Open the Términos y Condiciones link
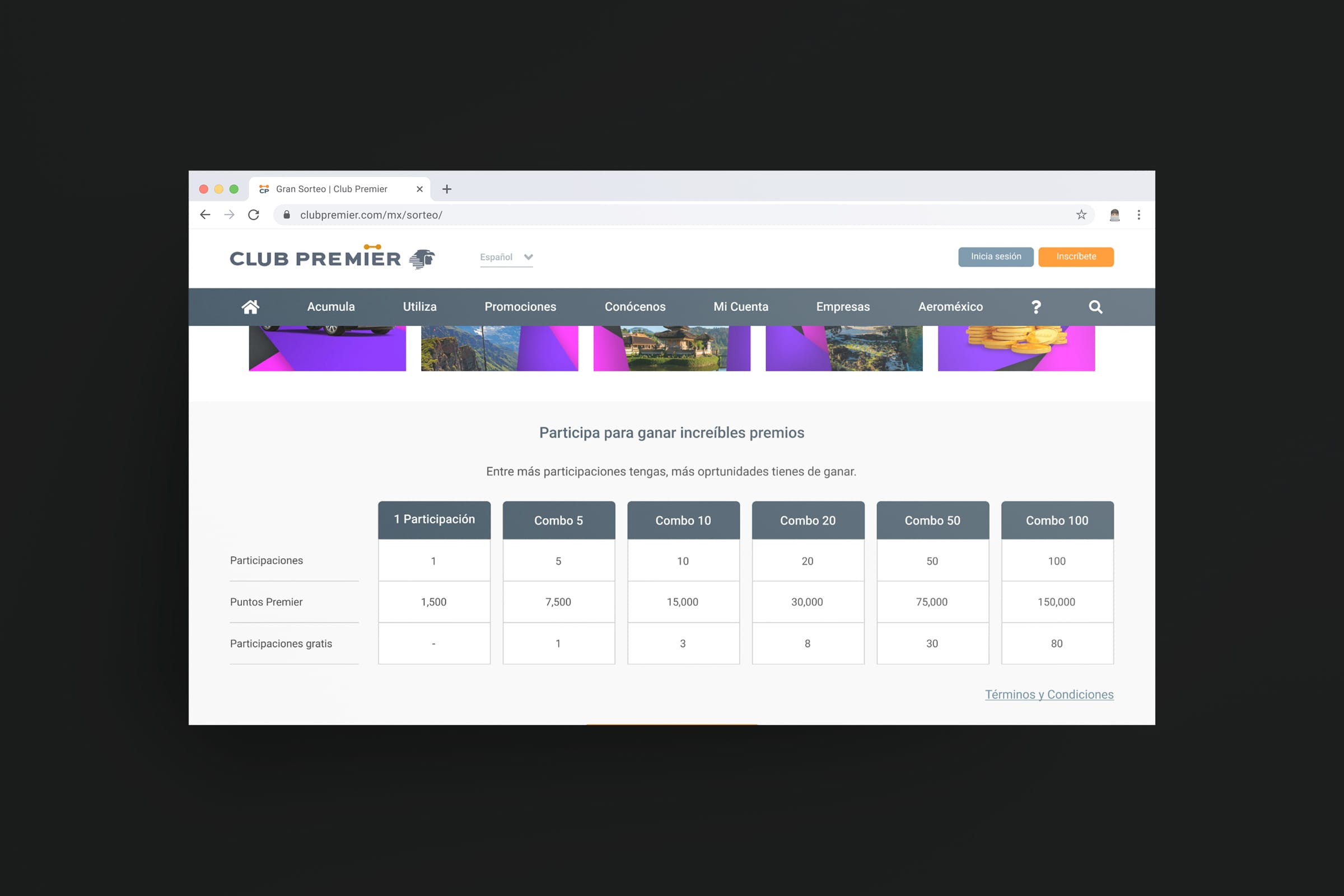 pyautogui.click(x=1049, y=694)
